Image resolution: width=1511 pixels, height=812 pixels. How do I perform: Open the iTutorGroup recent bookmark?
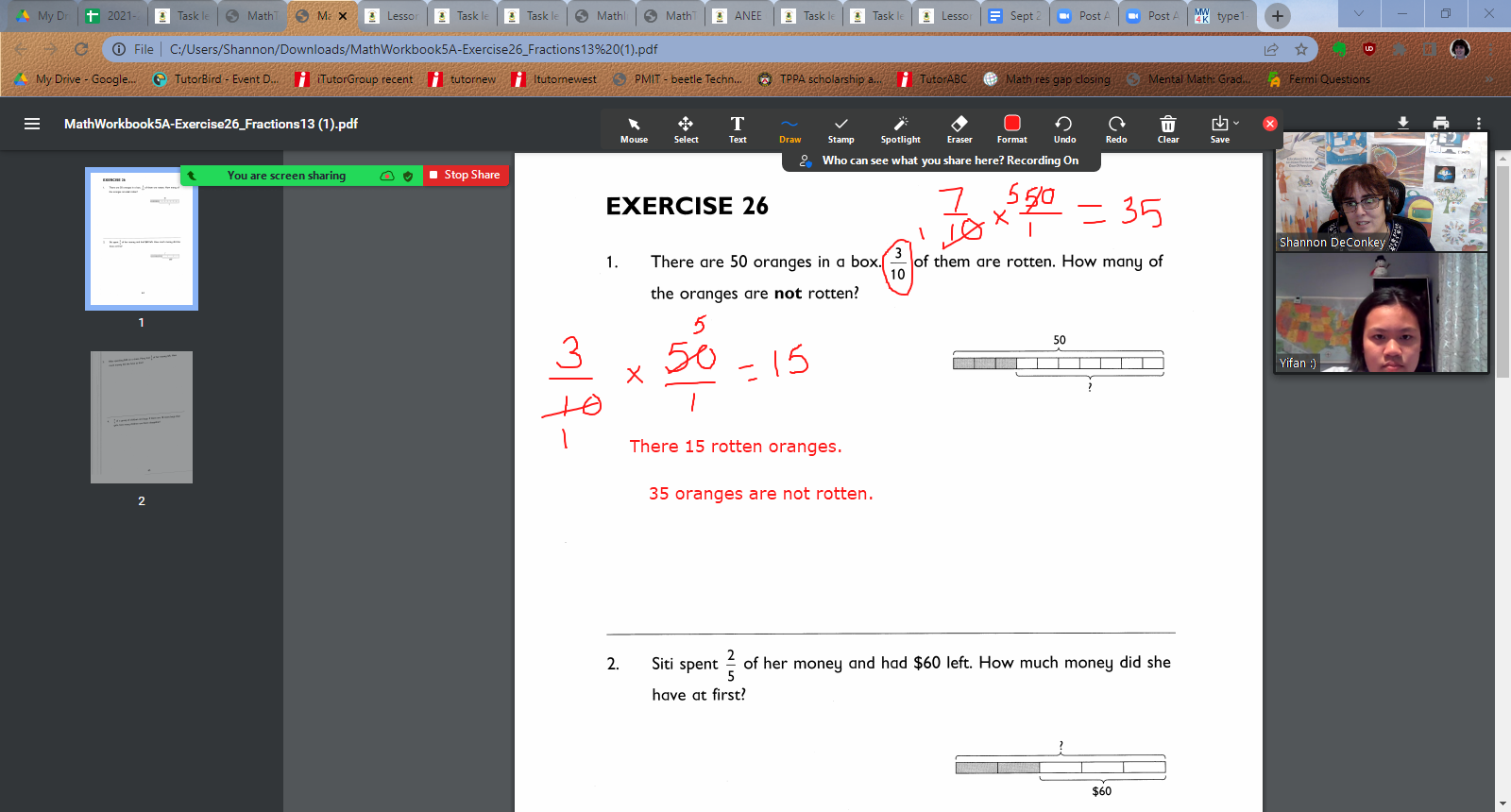pos(354,79)
